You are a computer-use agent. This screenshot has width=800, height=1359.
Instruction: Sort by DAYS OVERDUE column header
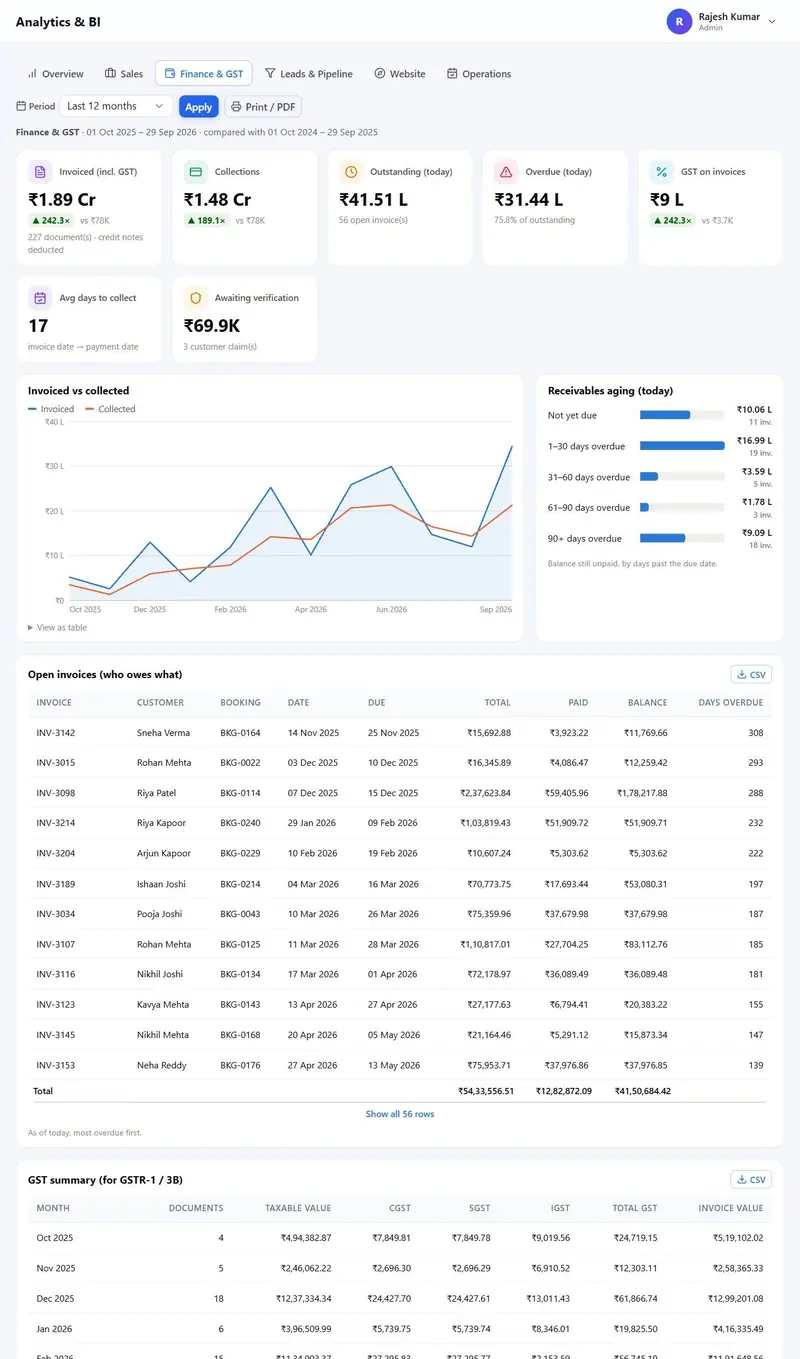[x=730, y=703]
